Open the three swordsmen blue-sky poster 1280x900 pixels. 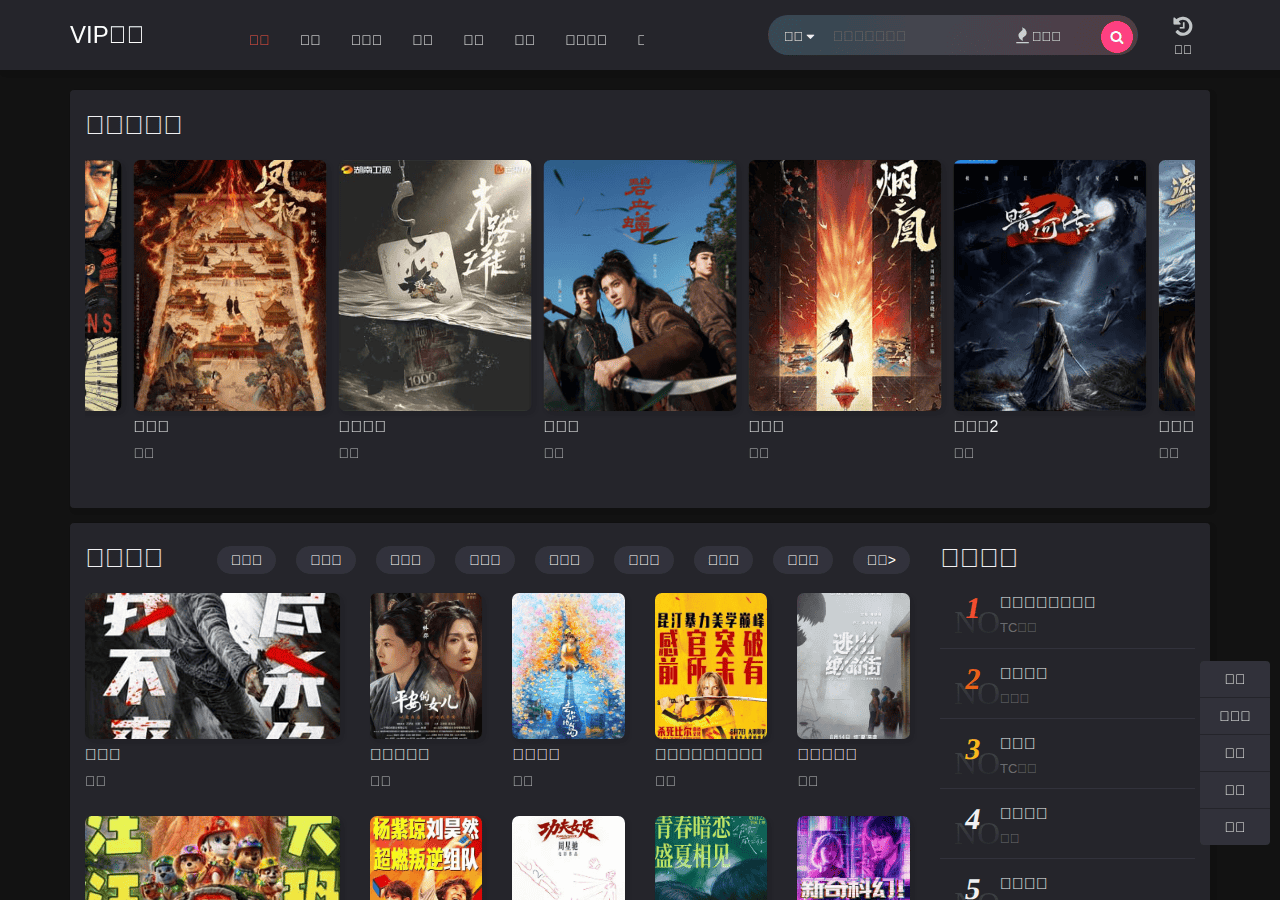click(640, 285)
